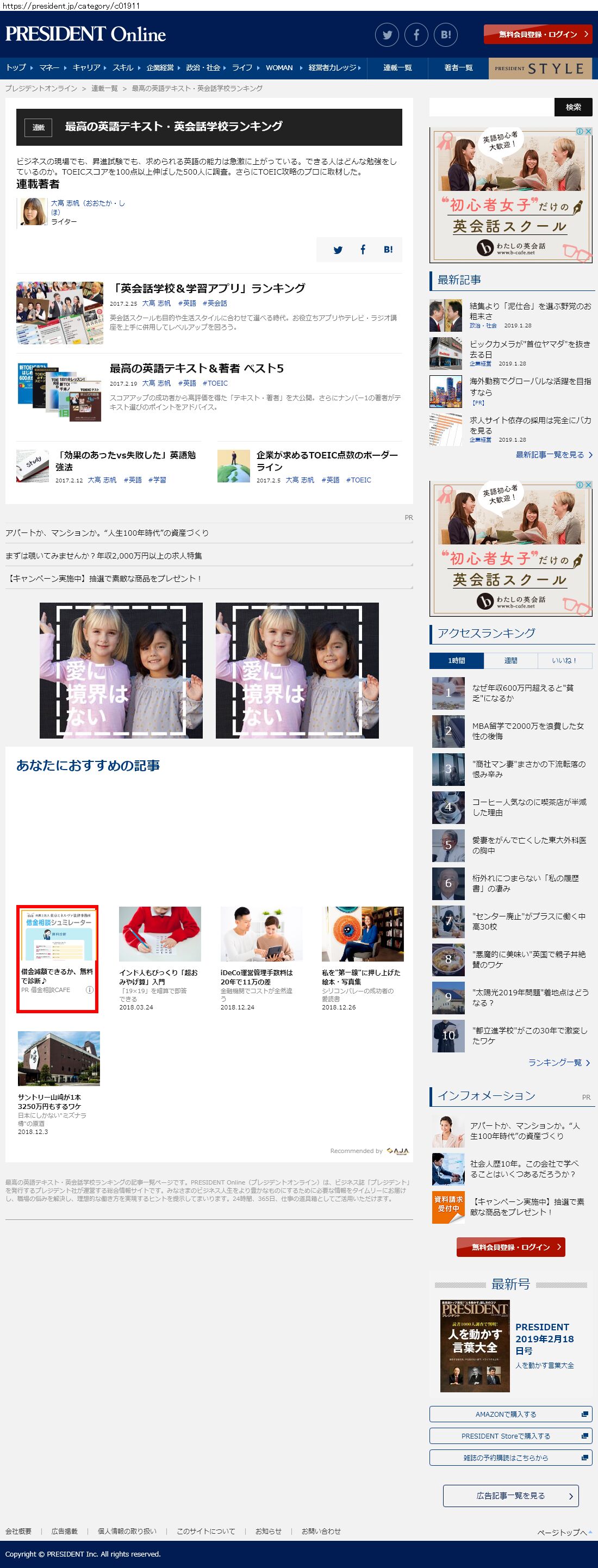Share the series via the Twitter bird icon
This screenshot has width=598, height=1568.
point(338,250)
